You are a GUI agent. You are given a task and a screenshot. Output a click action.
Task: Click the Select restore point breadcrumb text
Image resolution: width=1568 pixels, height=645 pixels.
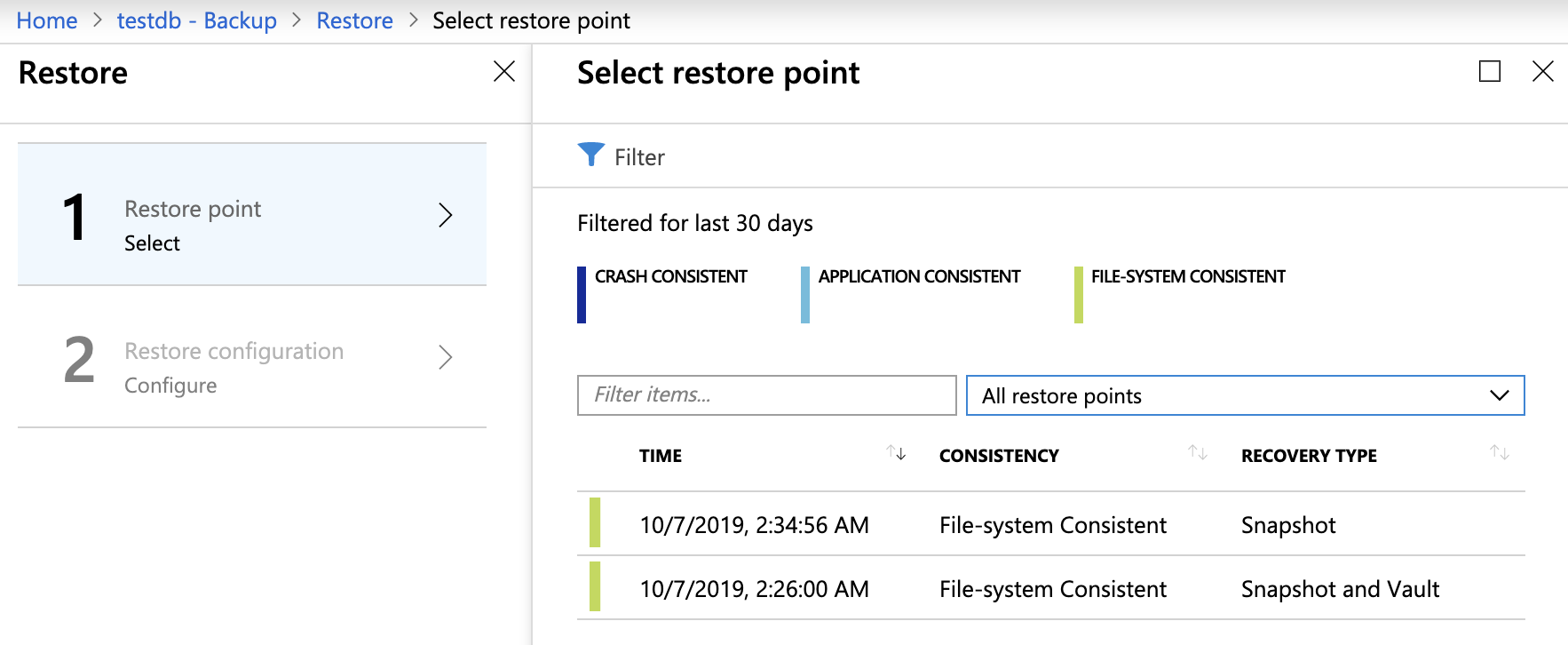[531, 20]
